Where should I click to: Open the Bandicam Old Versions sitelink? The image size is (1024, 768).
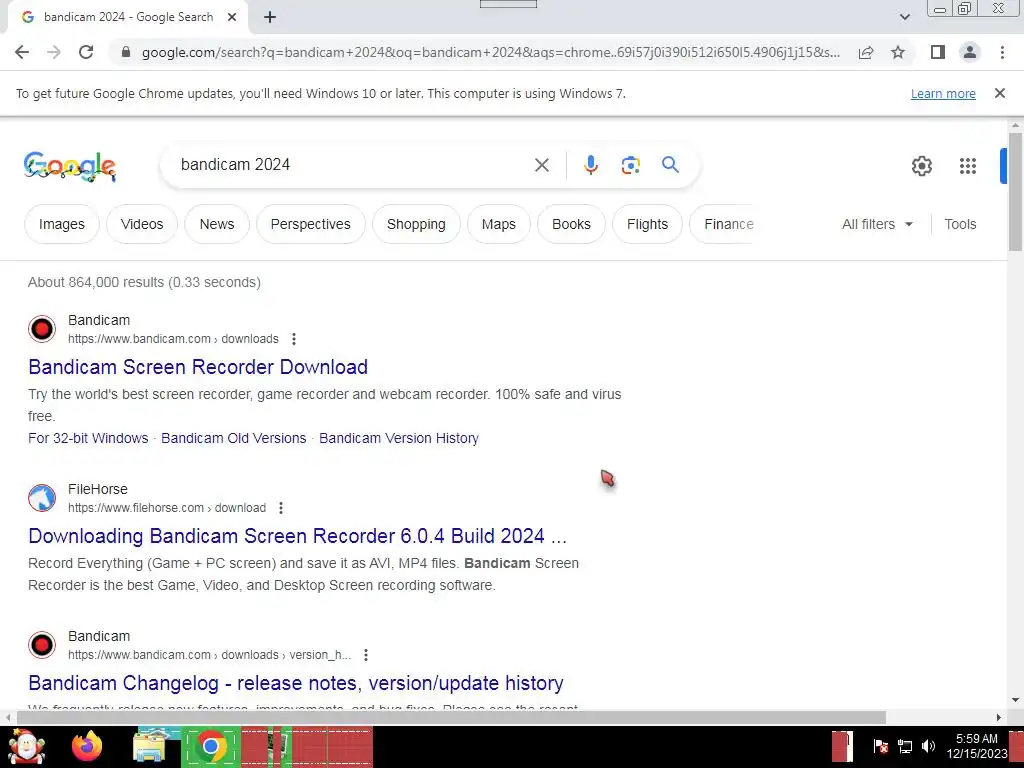[234, 438]
